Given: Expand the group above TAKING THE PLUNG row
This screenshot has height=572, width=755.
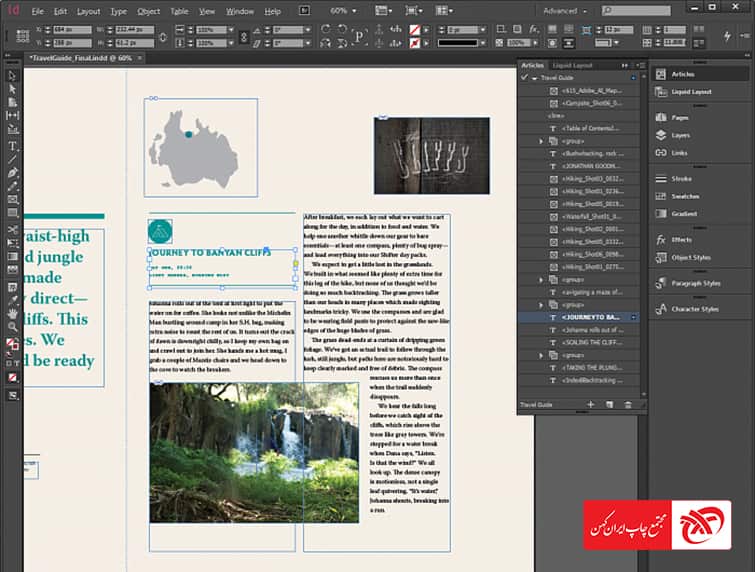Looking at the screenshot, I should coord(541,355).
